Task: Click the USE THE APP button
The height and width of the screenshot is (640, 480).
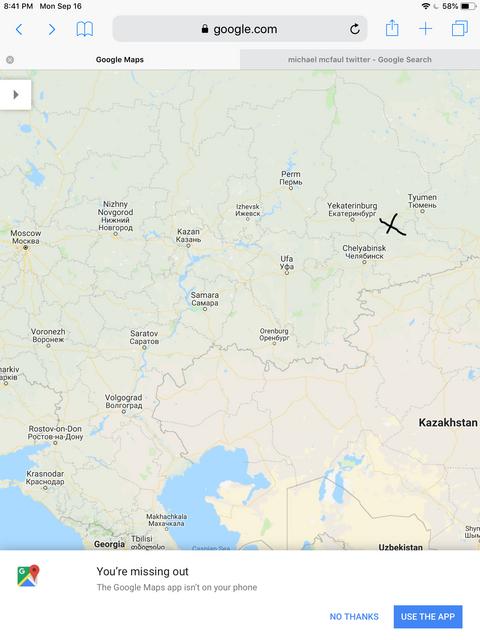Action: [428, 617]
